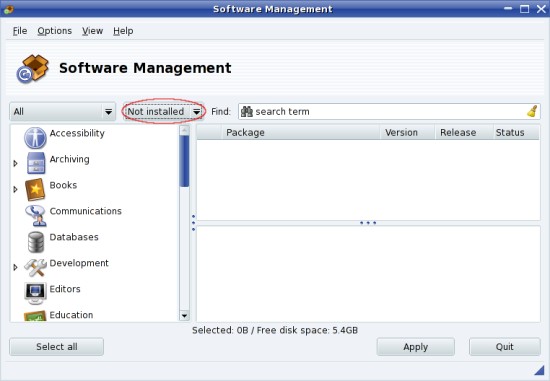The image size is (550, 381).
Task: Sort by the Release column header
Action: 464,133
